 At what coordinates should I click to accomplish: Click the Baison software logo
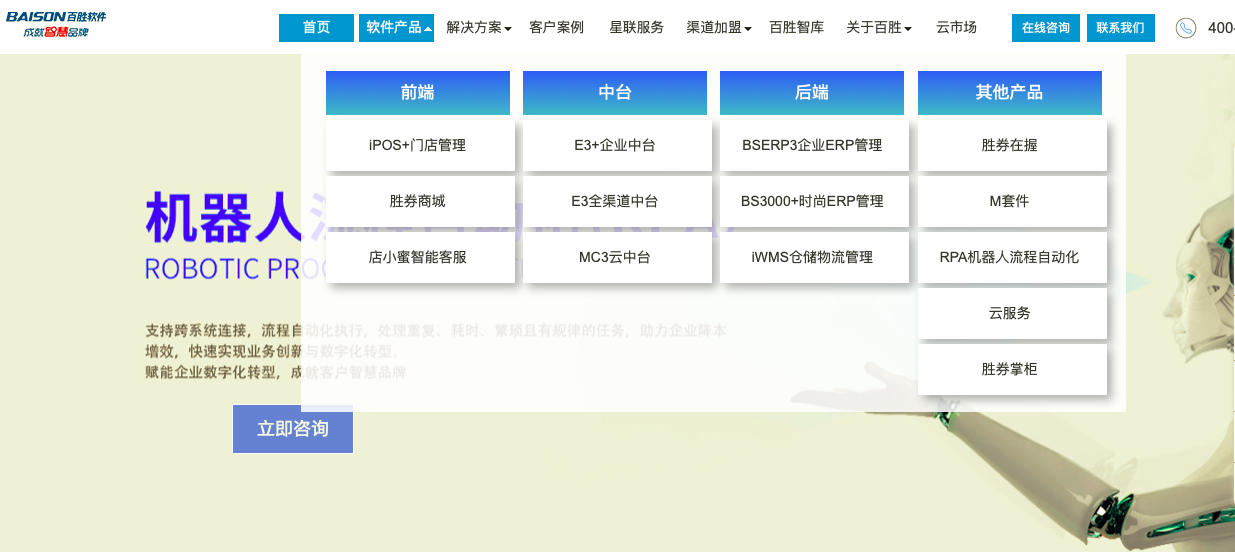tap(56, 25)
